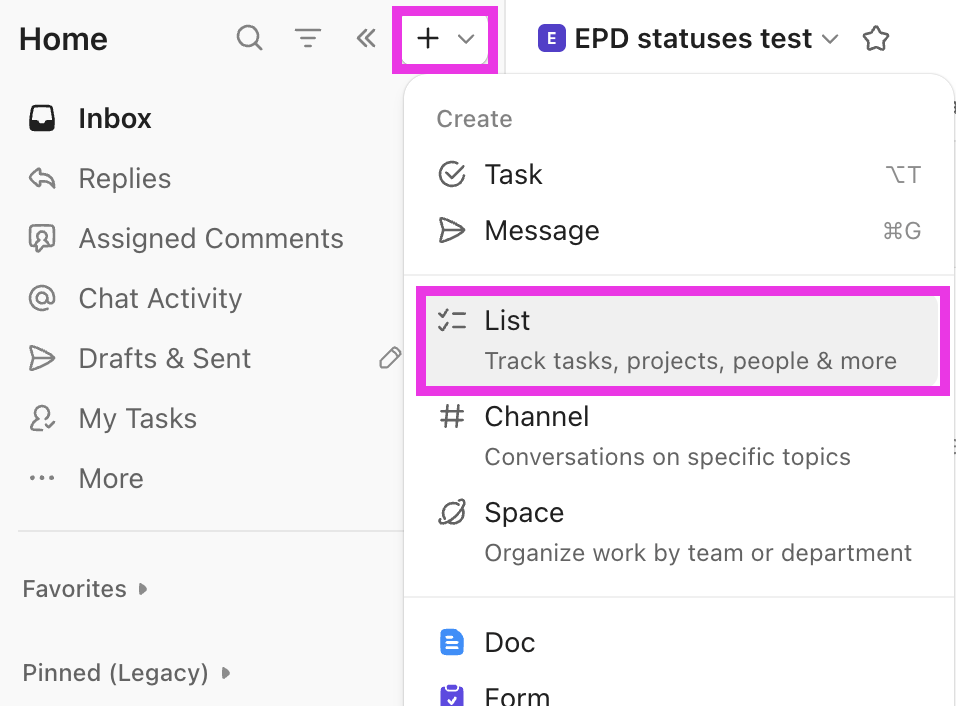This screenshot has width=956, height=706.
Task: Choose Space in the Create menu
Action: coord(524,512)
